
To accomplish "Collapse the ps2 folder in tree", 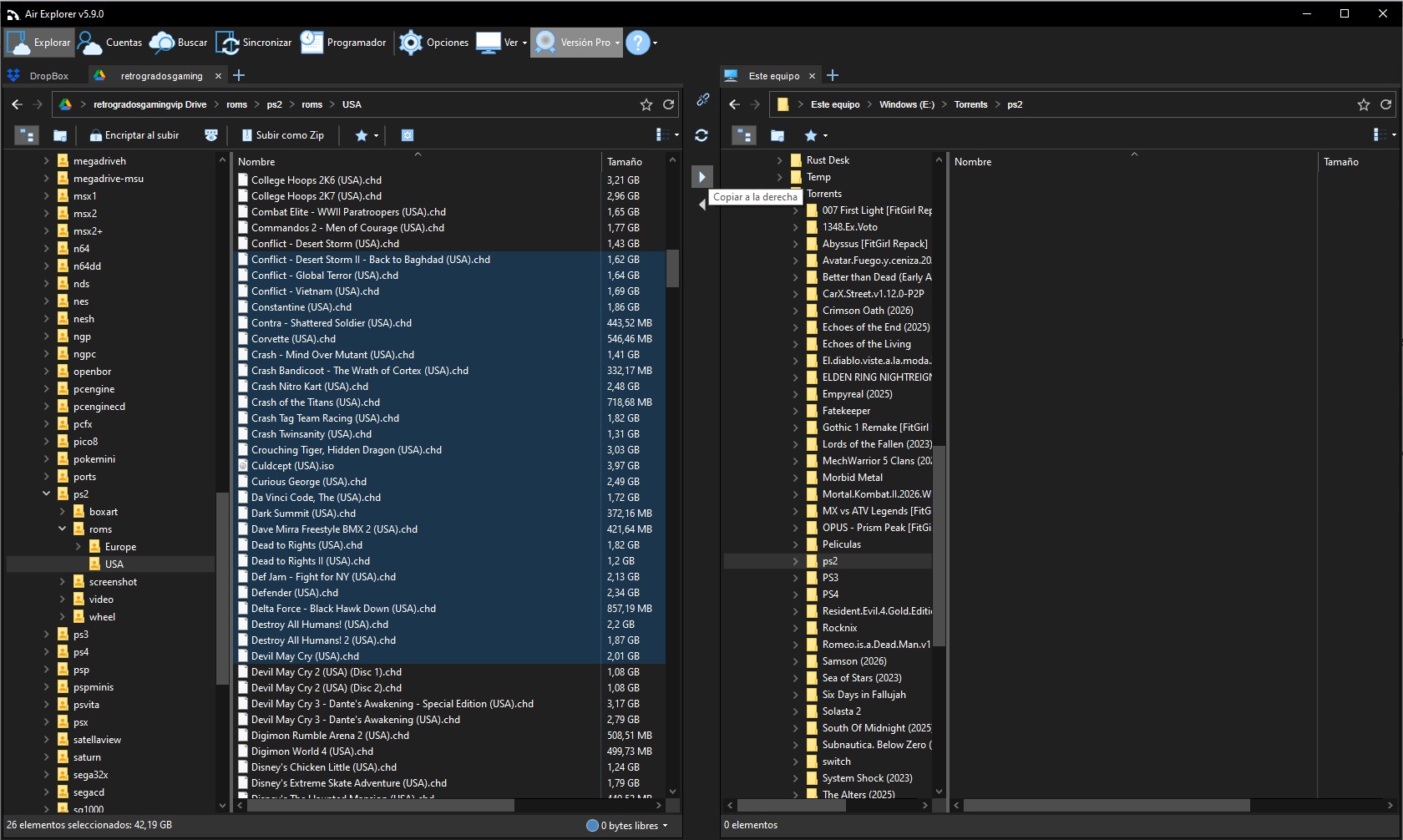I will (x=47, y=494).
